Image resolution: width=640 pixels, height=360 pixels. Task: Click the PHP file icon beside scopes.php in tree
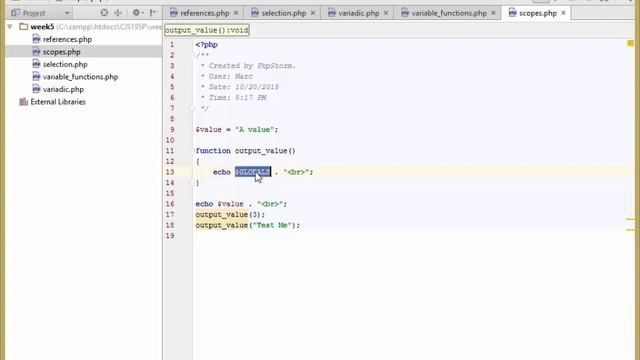36,52
